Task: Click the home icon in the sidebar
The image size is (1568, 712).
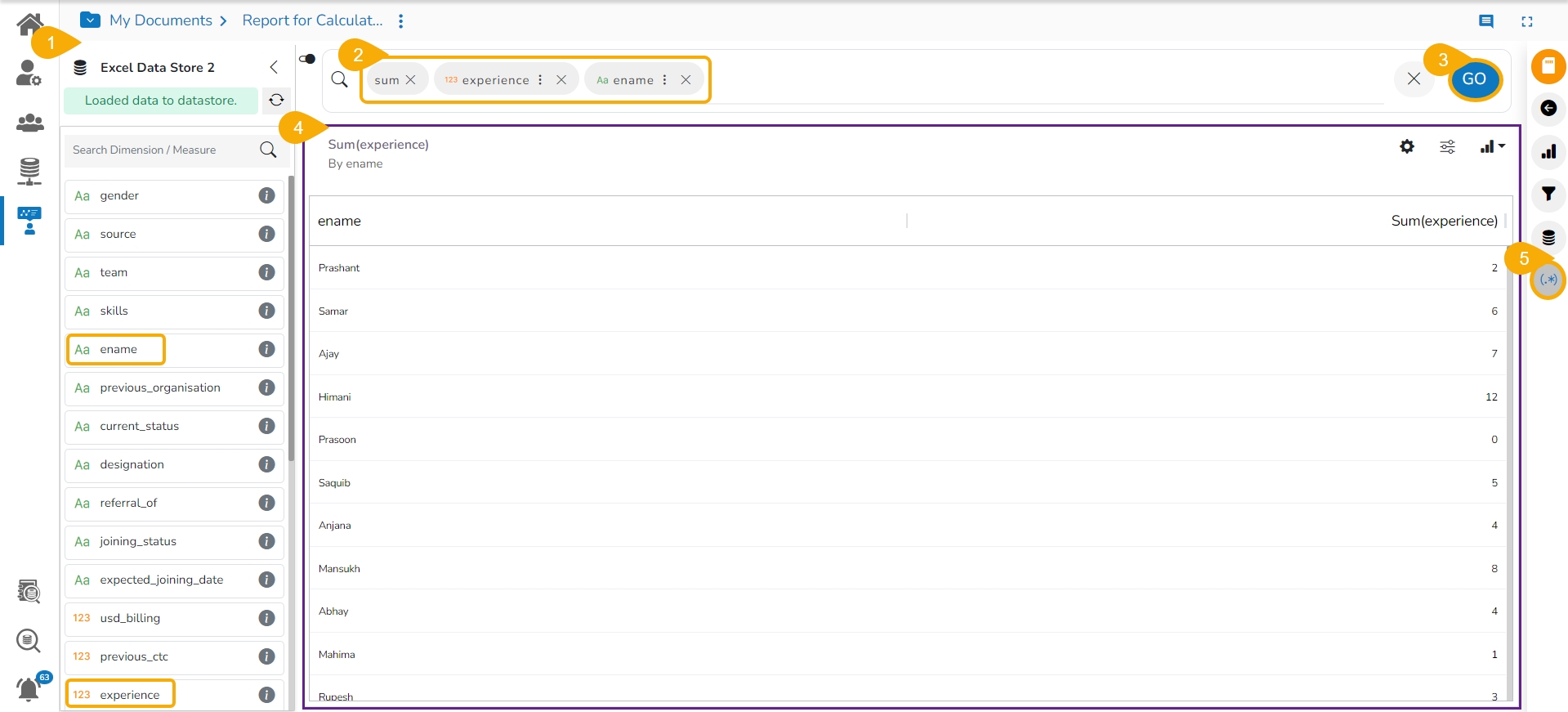Action: [x=29, y=23]
